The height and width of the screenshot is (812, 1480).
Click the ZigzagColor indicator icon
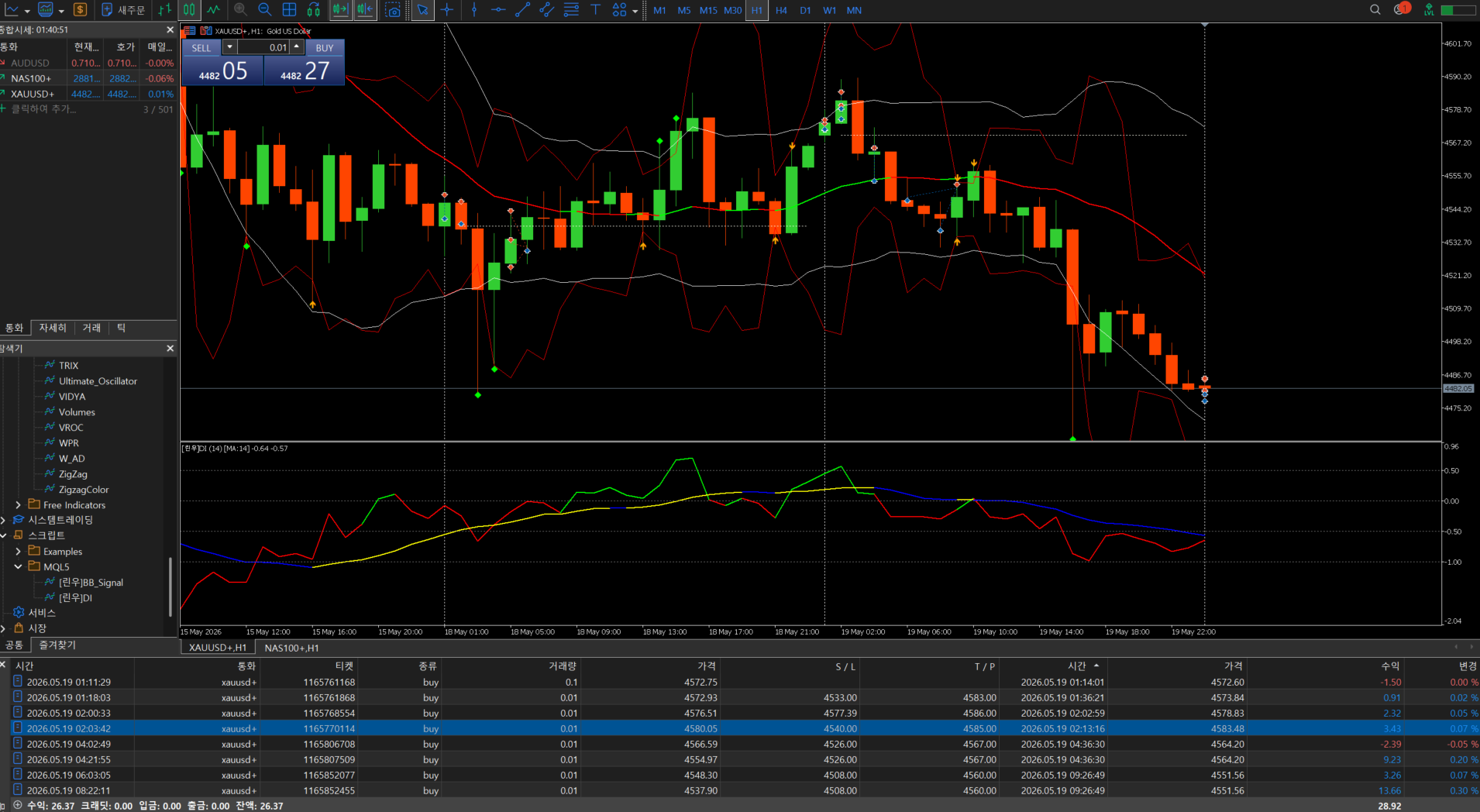point(50,489)
